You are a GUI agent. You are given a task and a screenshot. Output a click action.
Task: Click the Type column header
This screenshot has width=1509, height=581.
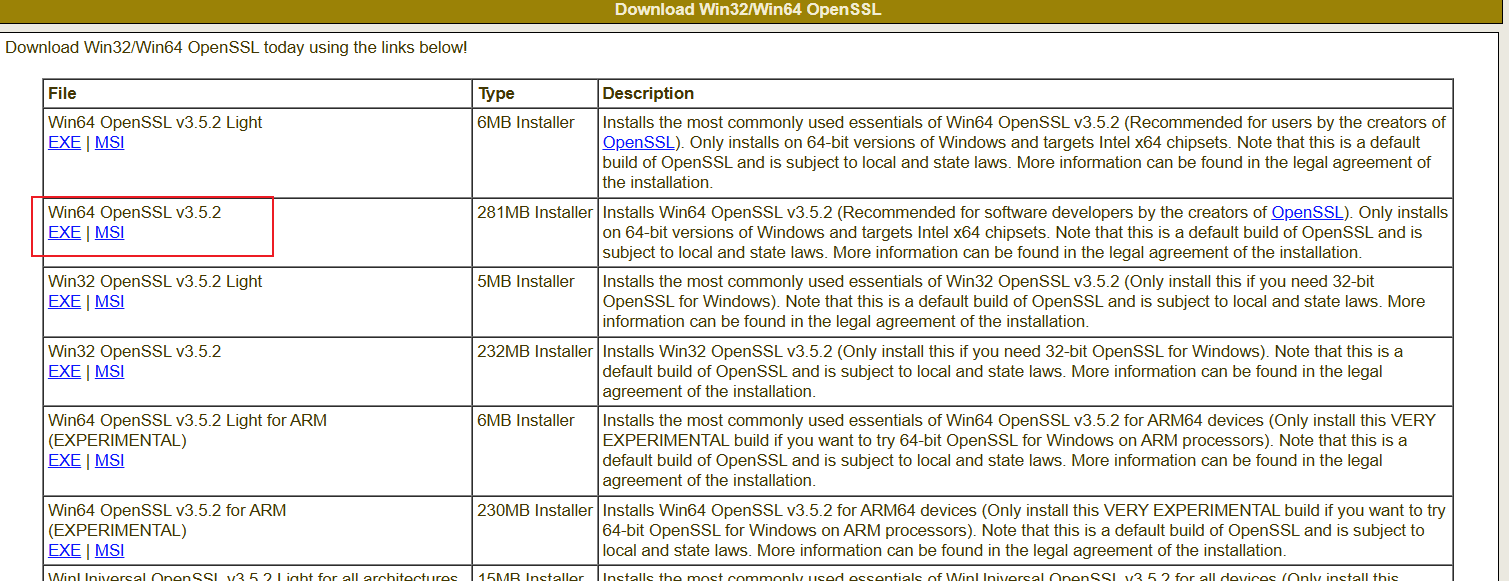pyautogui.click(x=496, y=94)
